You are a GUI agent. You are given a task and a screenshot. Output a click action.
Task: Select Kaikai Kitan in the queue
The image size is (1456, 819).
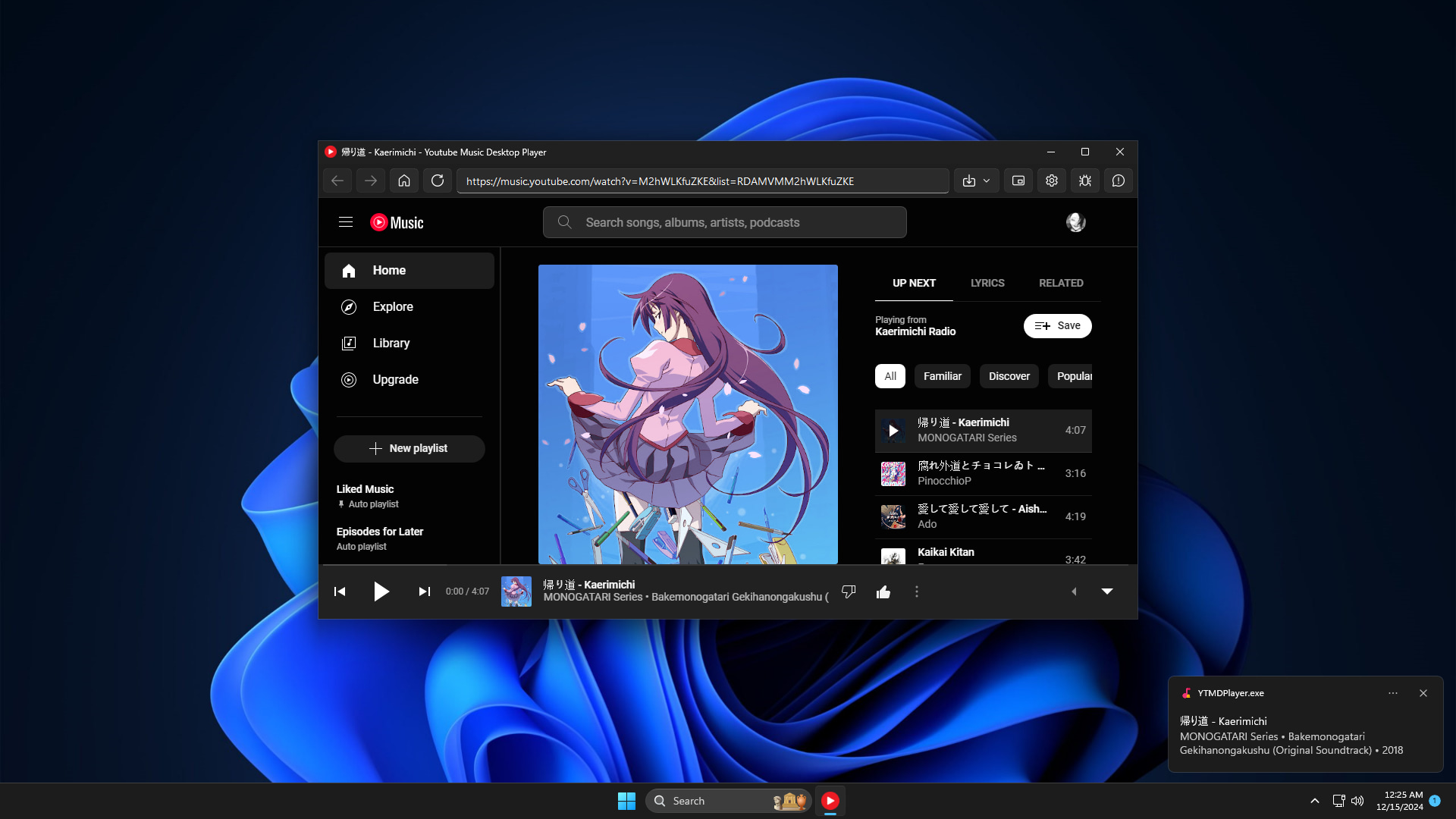pyautogui.click(x=984, y=552)
